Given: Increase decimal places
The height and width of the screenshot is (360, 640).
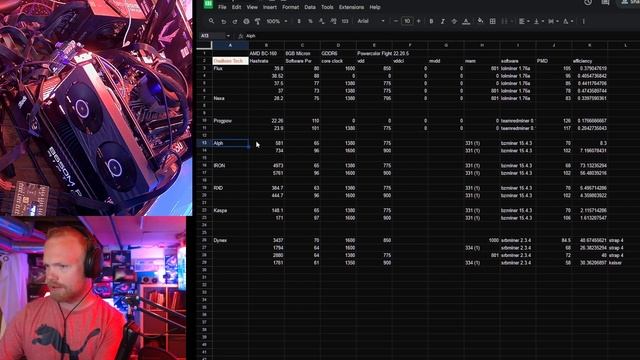Looking at the screenshot, I should point(333,21).
